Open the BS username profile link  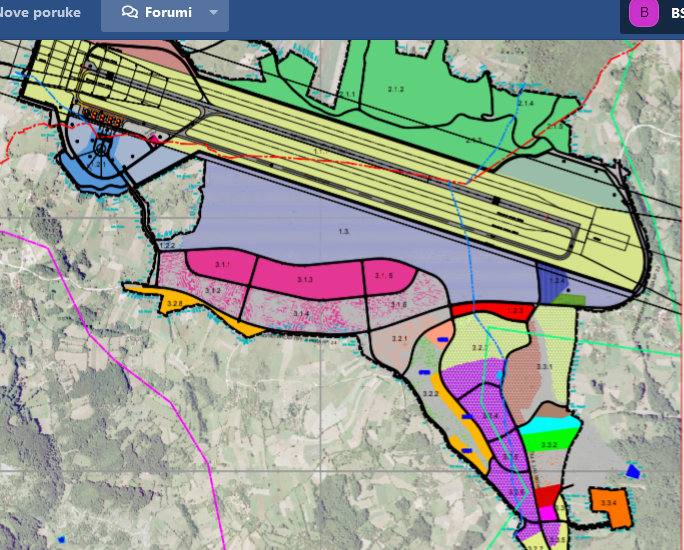click(x=673, y=13)
